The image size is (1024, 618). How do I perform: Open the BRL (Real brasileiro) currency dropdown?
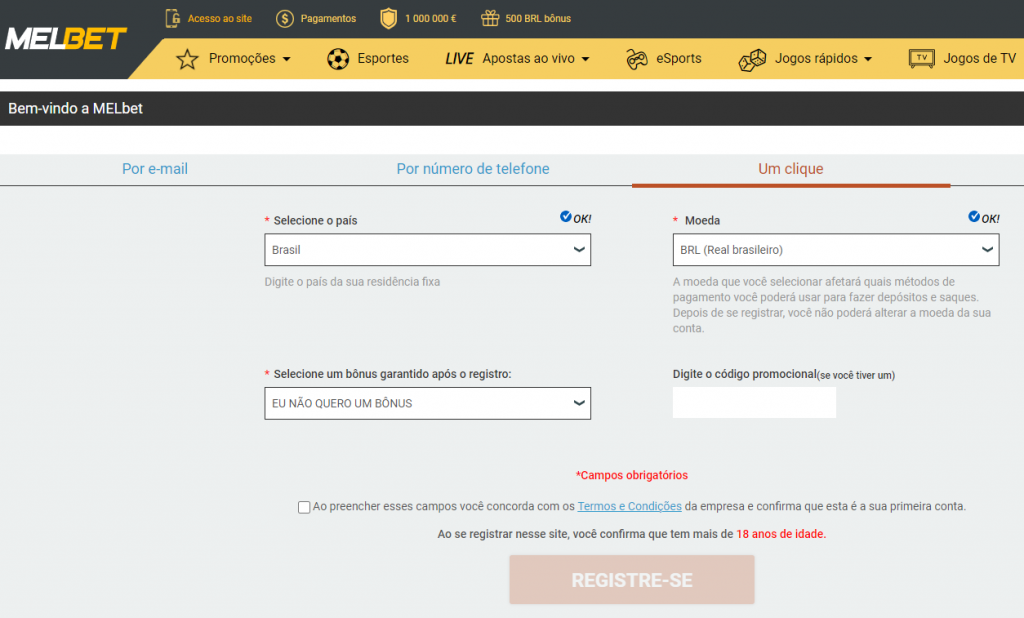tap(836, 250)
